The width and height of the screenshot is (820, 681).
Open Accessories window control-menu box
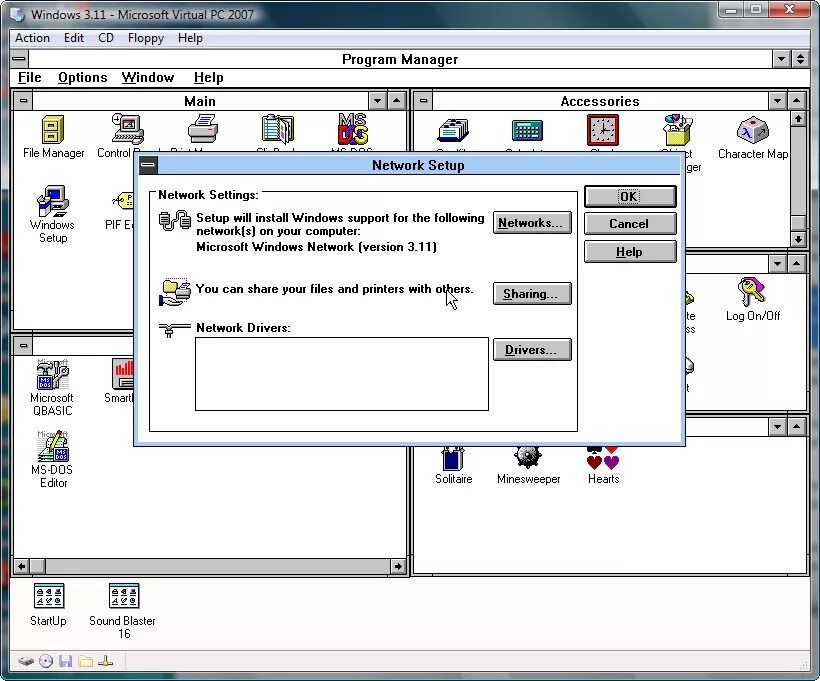click(424, 100)
